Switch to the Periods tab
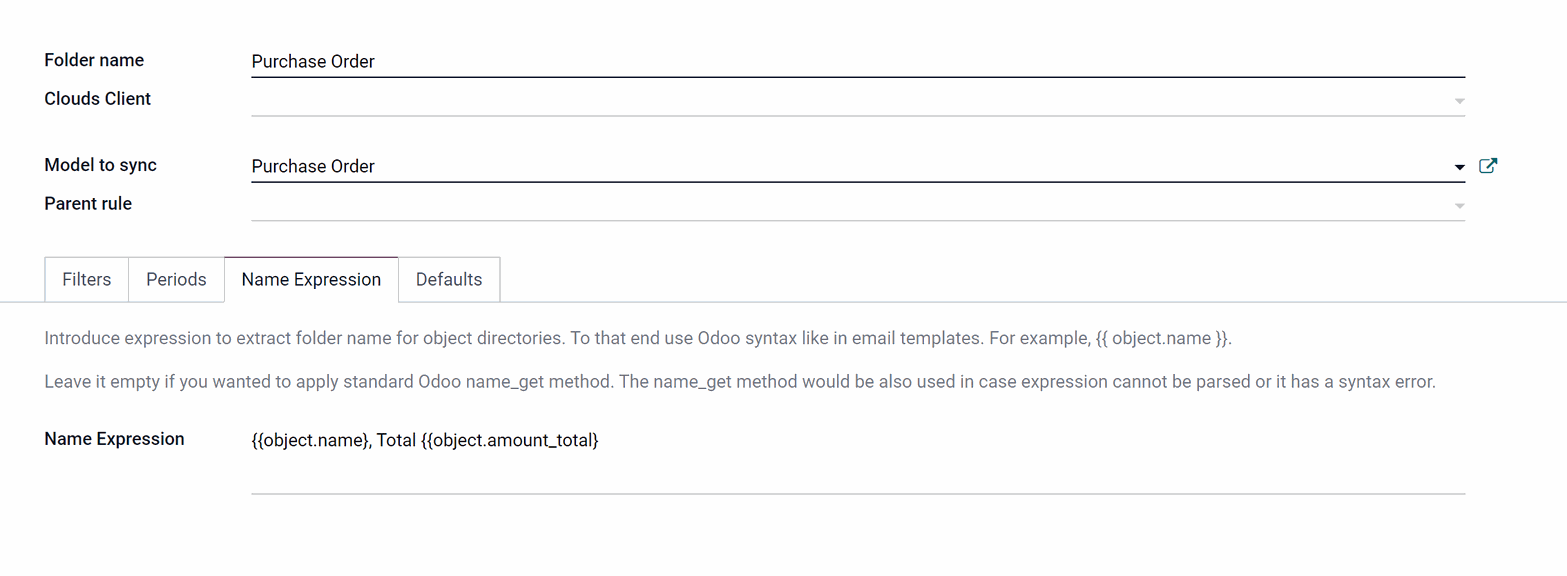The height and width of the screenshot is (576, 1567). 176,279
